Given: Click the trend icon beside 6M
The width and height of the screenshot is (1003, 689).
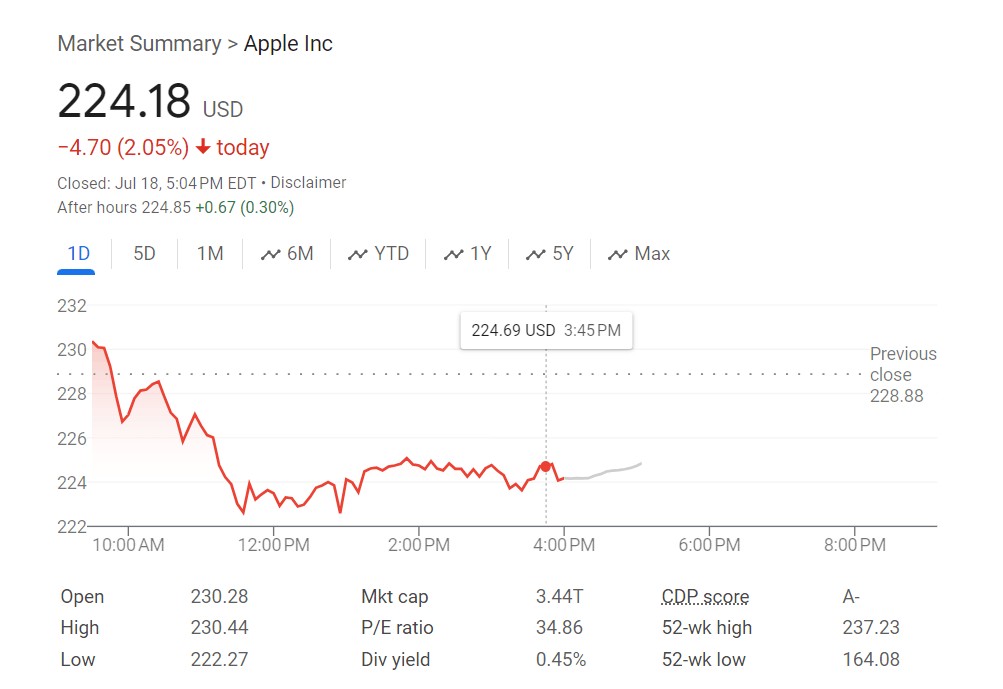Looking at the screenshot, I should coord(270,255).
